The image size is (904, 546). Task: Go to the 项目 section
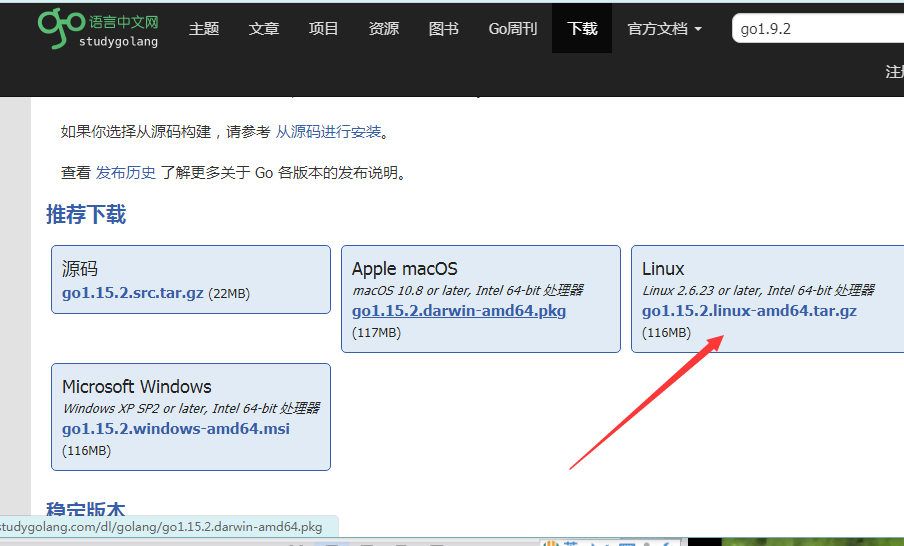point(323,29)
